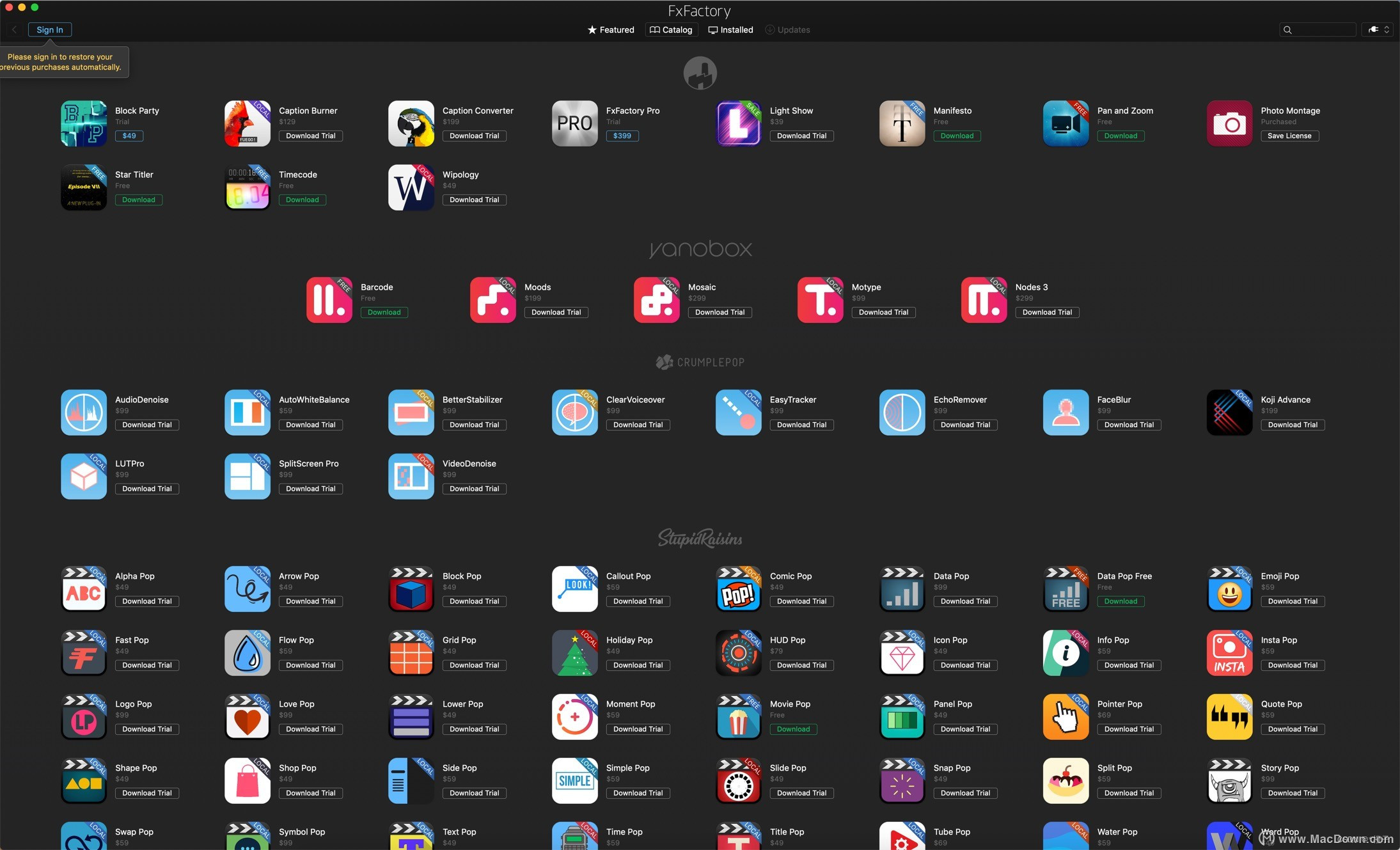Image resolution: width=1400 pixels, height=850 pixels.
Task: Click the $399 FxFactory Pro price button
Action: (x=622, y=136)
